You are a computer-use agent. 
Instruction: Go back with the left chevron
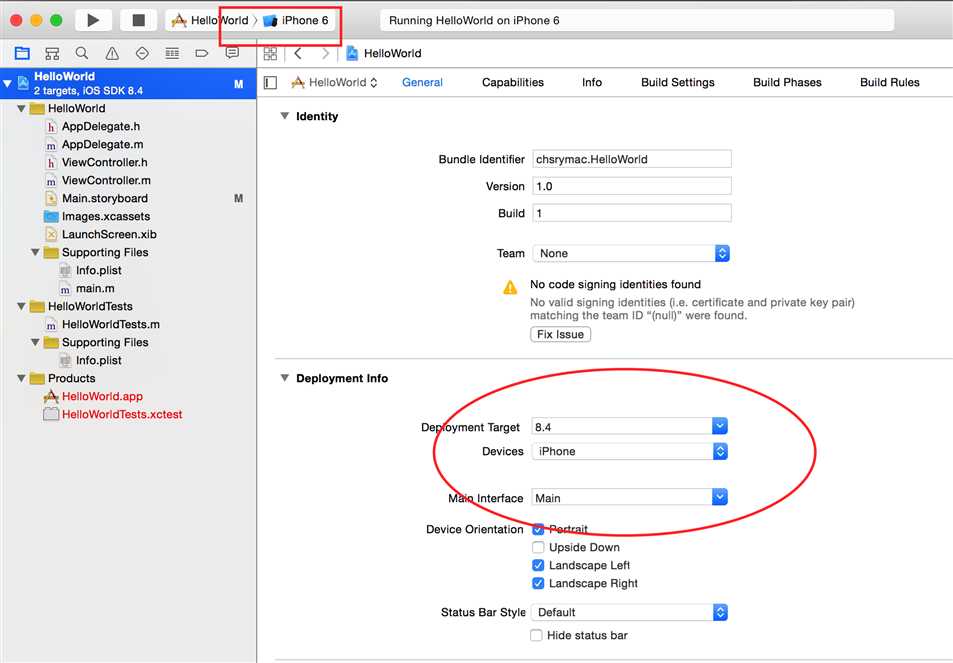(x=298, y=53)
